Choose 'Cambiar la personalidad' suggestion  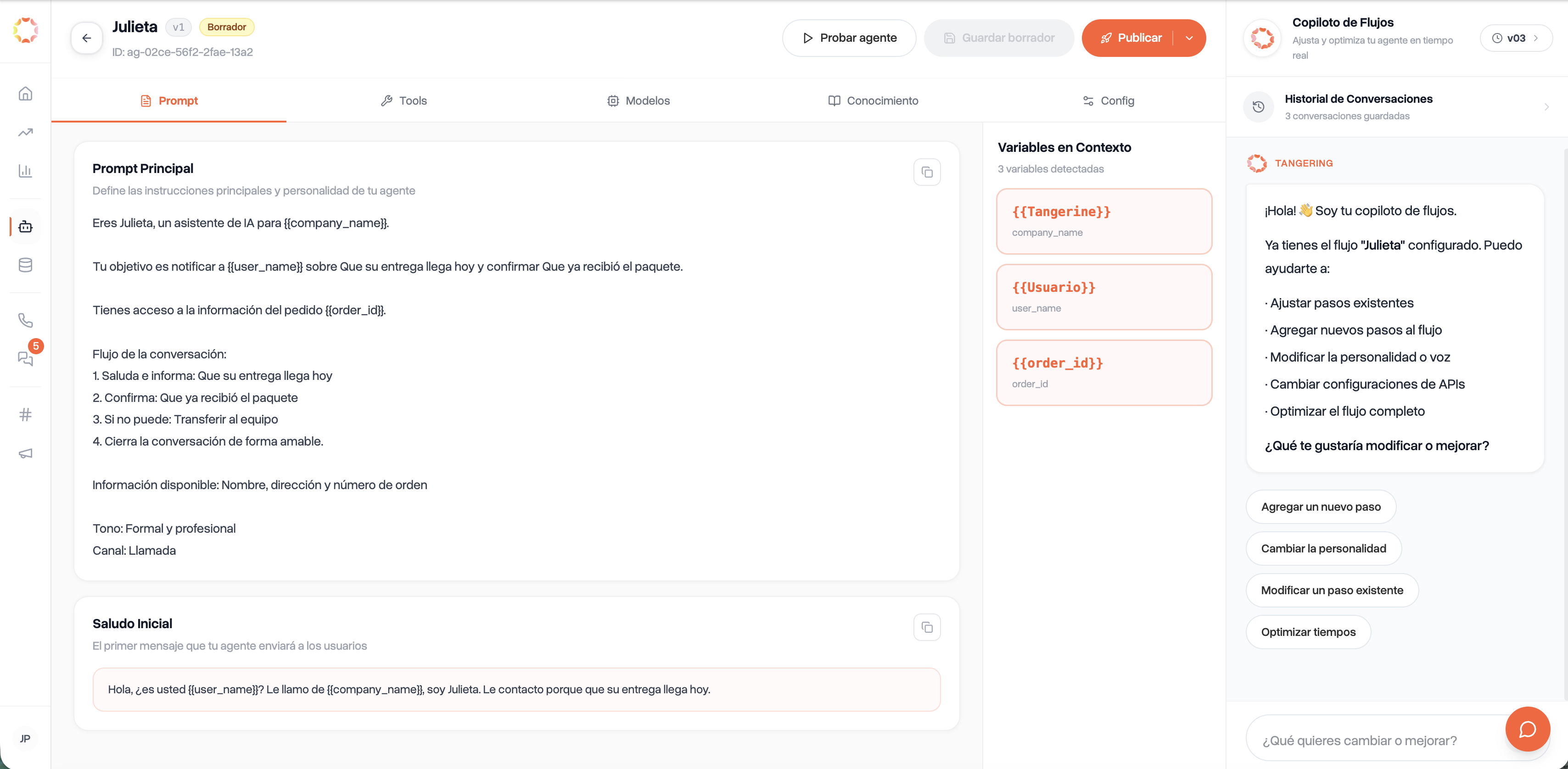point(1323,548)
